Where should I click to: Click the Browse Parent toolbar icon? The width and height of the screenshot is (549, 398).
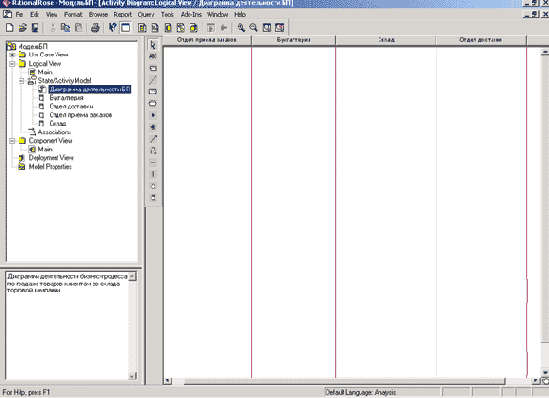point(211,28)
